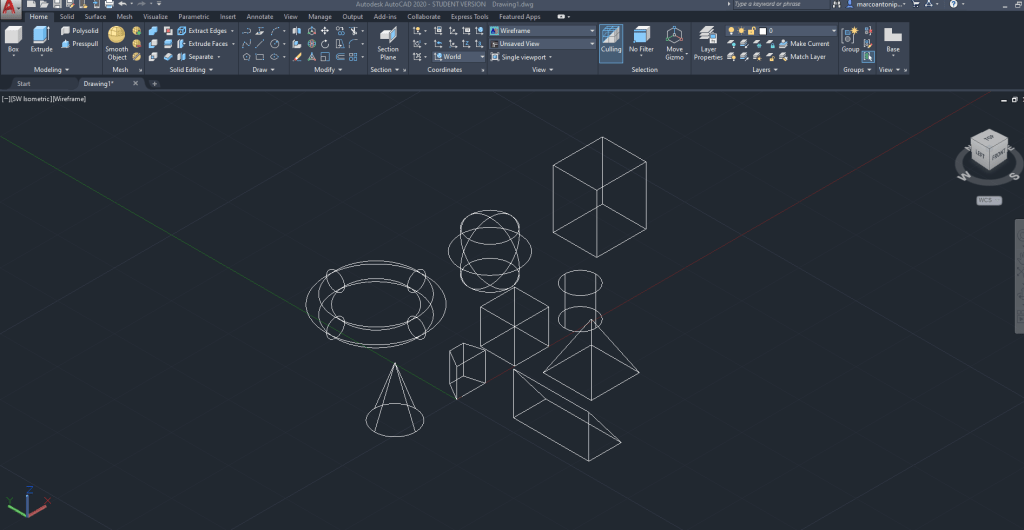Click the white layer color swatch

pos(762,31)
